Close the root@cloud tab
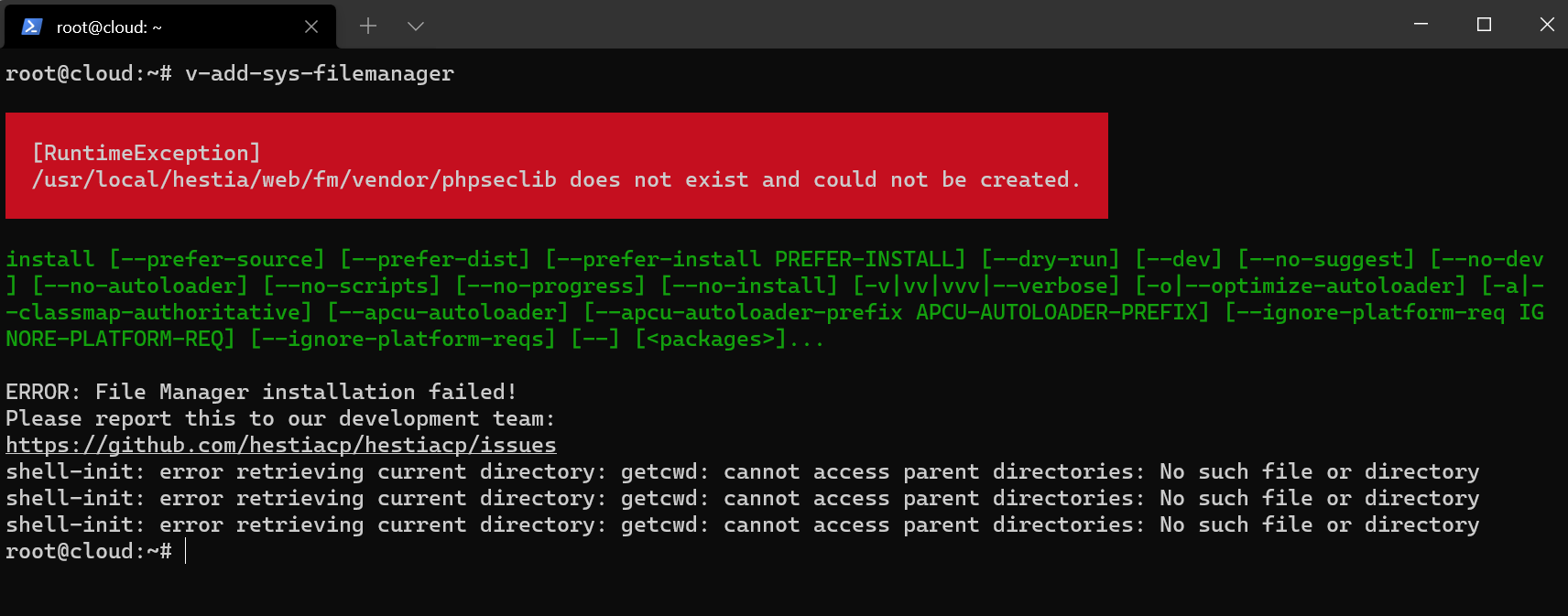The height and width of the screenshot is (616, 1568). click(x=311, y=27)
